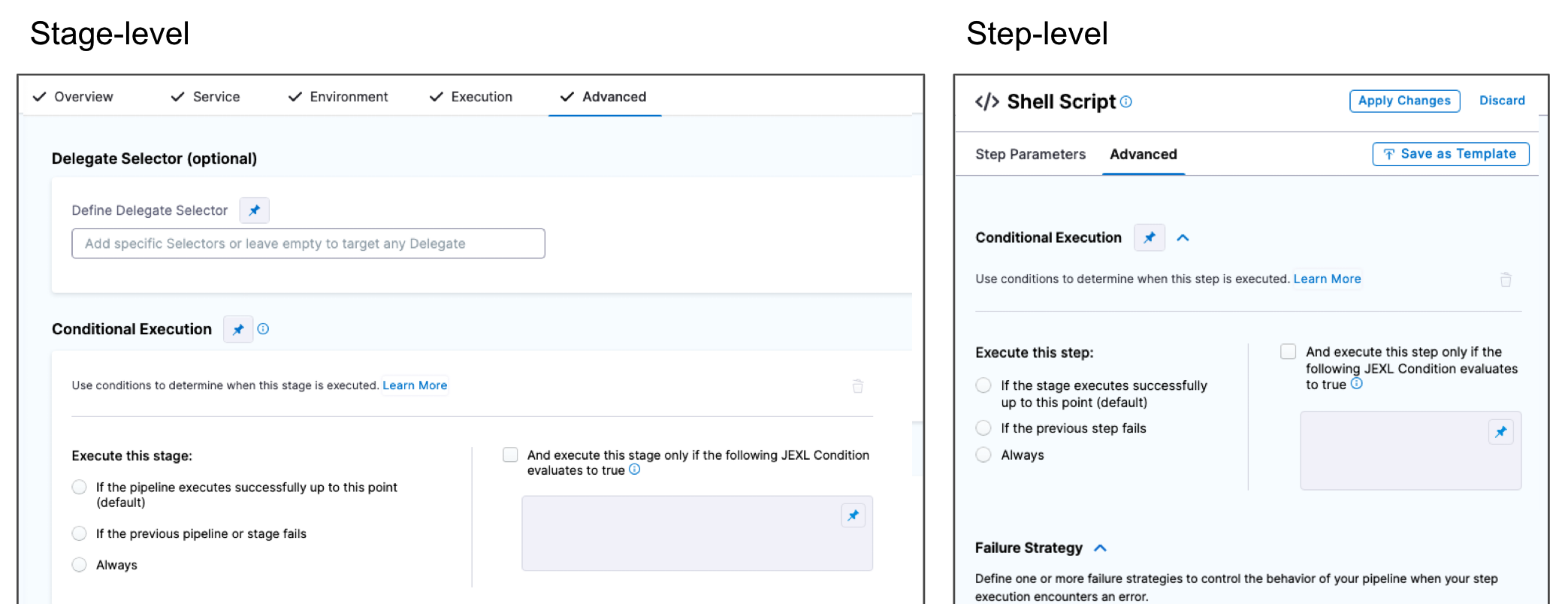Viewport: 1568px width, 604px height.
Task: Click trash icon in step conditions row
Action: [x=1505, y=279]
